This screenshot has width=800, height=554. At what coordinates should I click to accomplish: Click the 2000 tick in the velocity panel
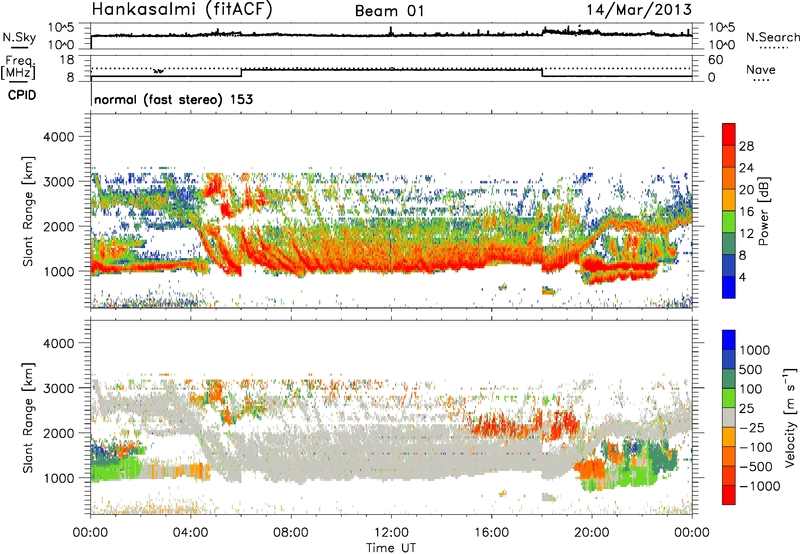pyautogui.click(x=58, y=433)
